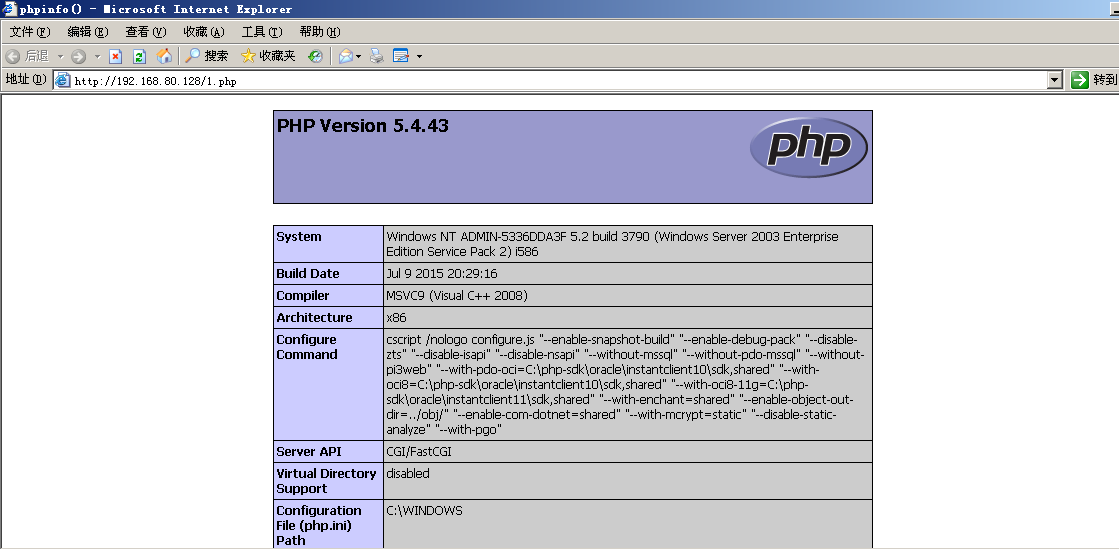Click the Server API label cell
Viewport: 1119px width, 549px height.
[329, 452]
